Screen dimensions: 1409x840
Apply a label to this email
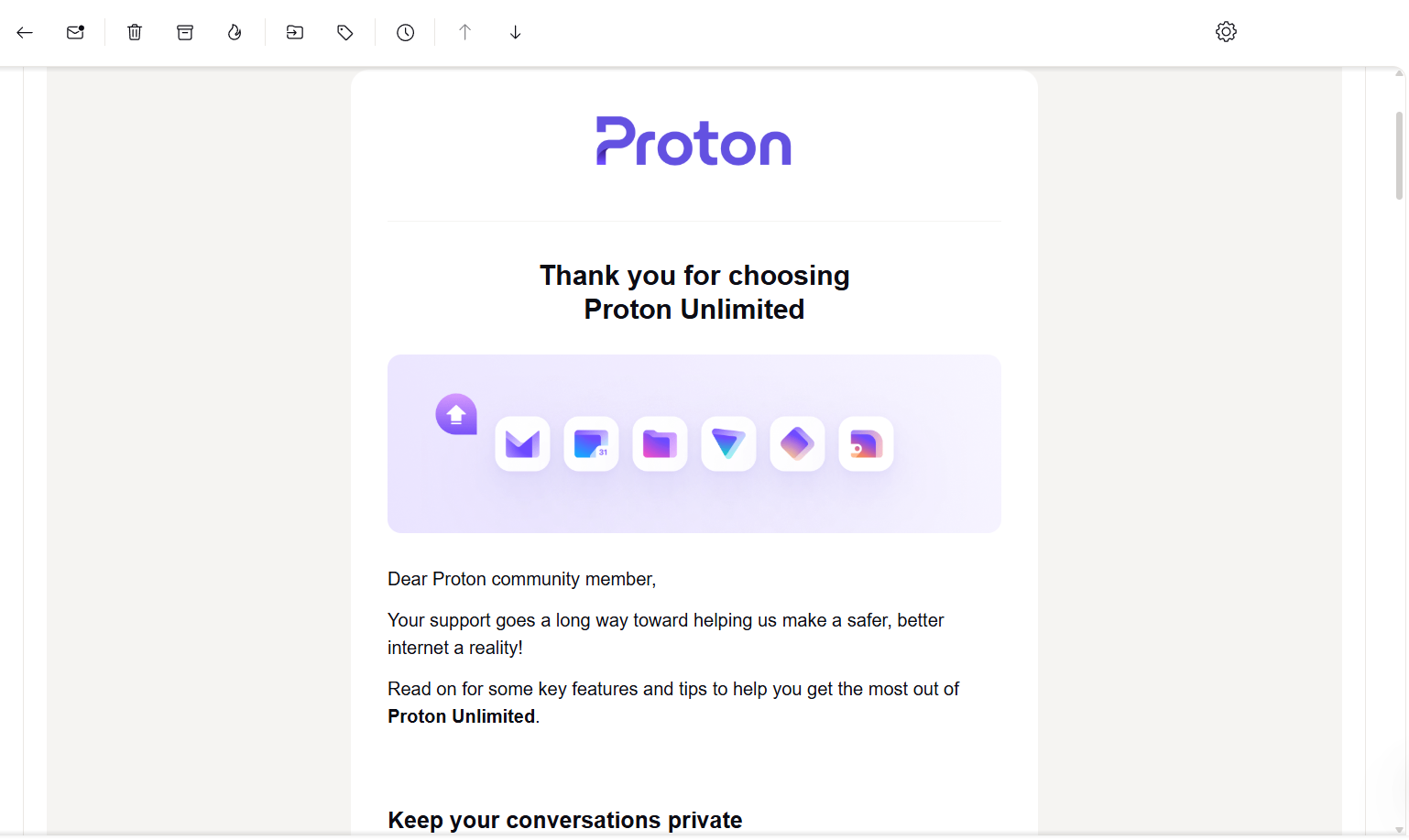[344, 32]
